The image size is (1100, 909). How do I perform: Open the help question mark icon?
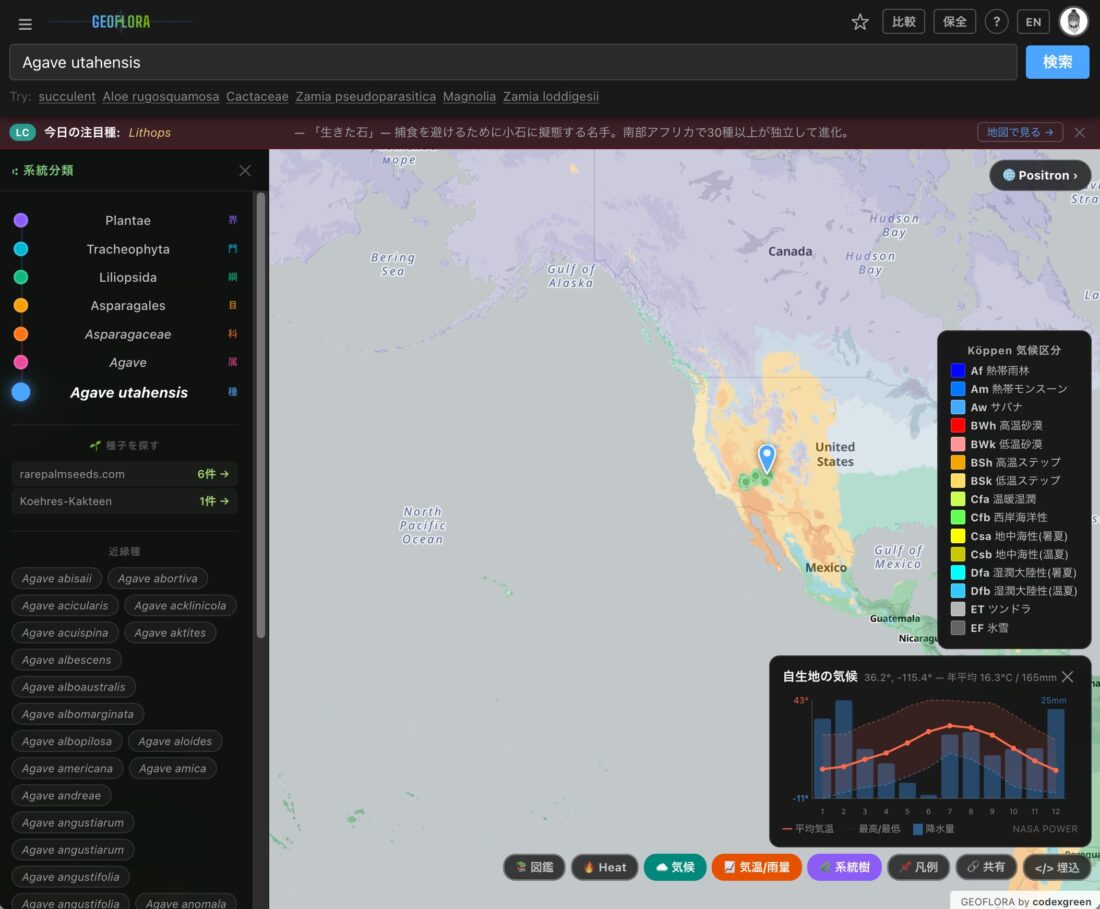996,22
